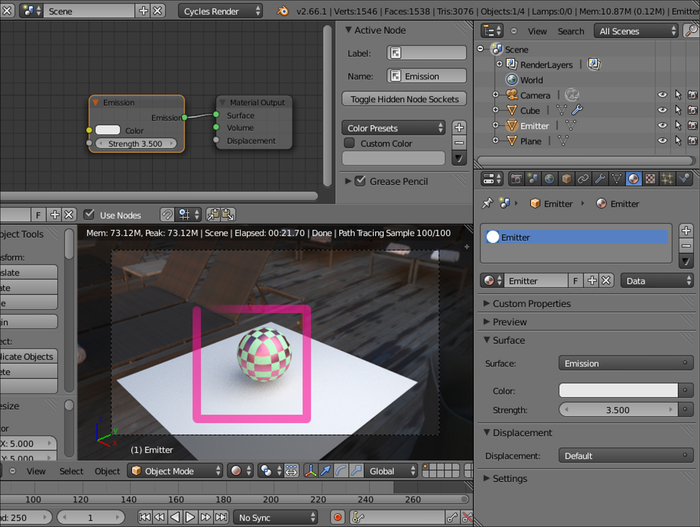
Task: Hide the Camera using its eye icon
Action: tap(661, 95)
